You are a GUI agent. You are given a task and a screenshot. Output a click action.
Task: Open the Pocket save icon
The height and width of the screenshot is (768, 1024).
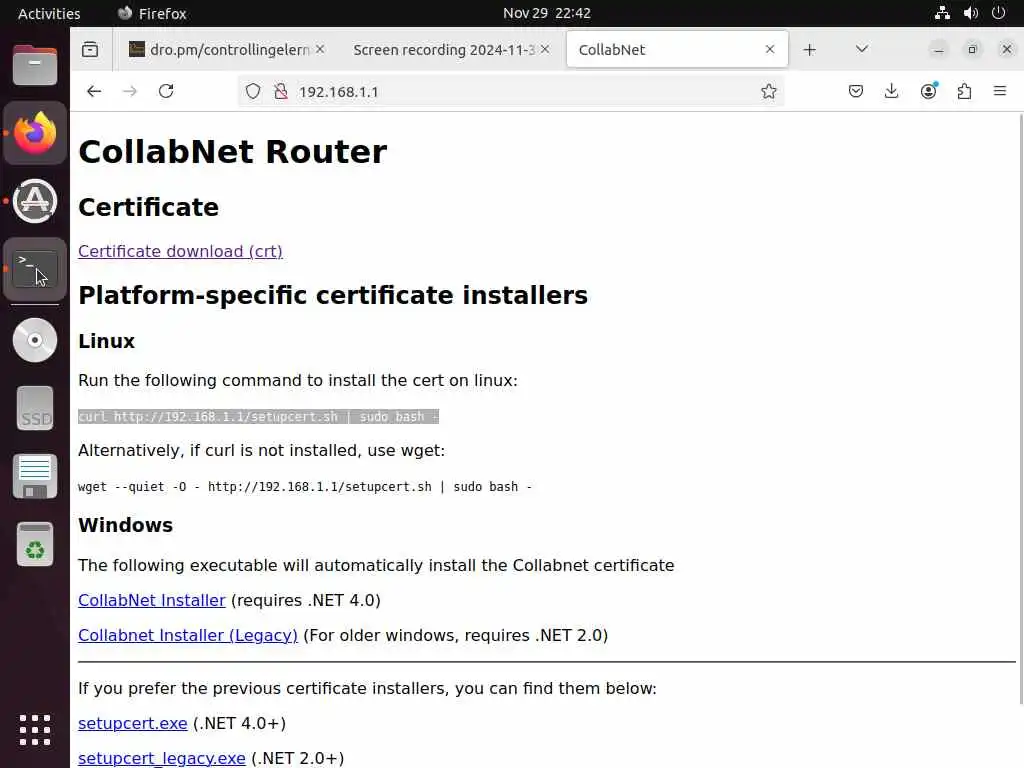(x=856, y=91)
